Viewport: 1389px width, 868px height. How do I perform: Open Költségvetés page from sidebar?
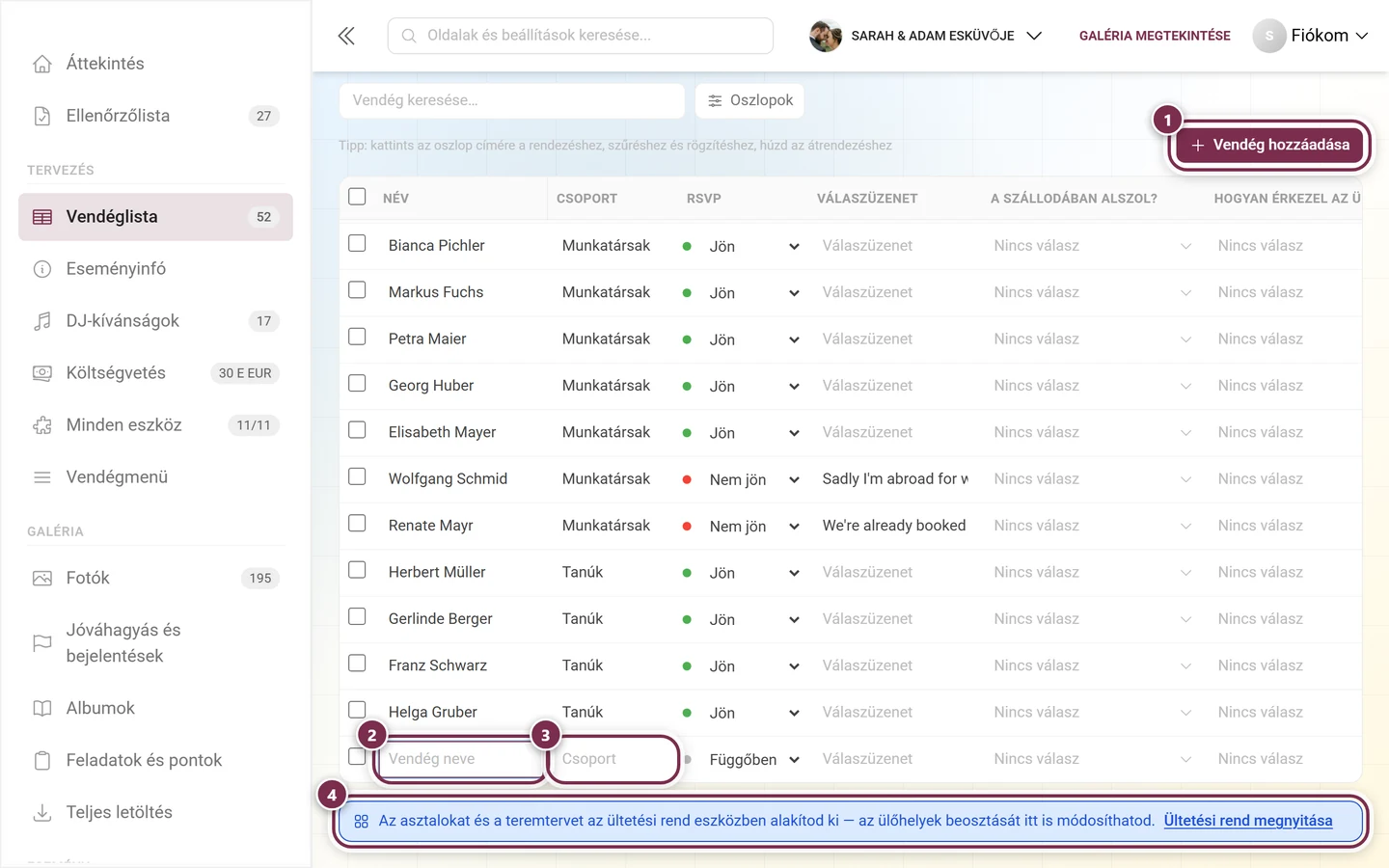155,373
